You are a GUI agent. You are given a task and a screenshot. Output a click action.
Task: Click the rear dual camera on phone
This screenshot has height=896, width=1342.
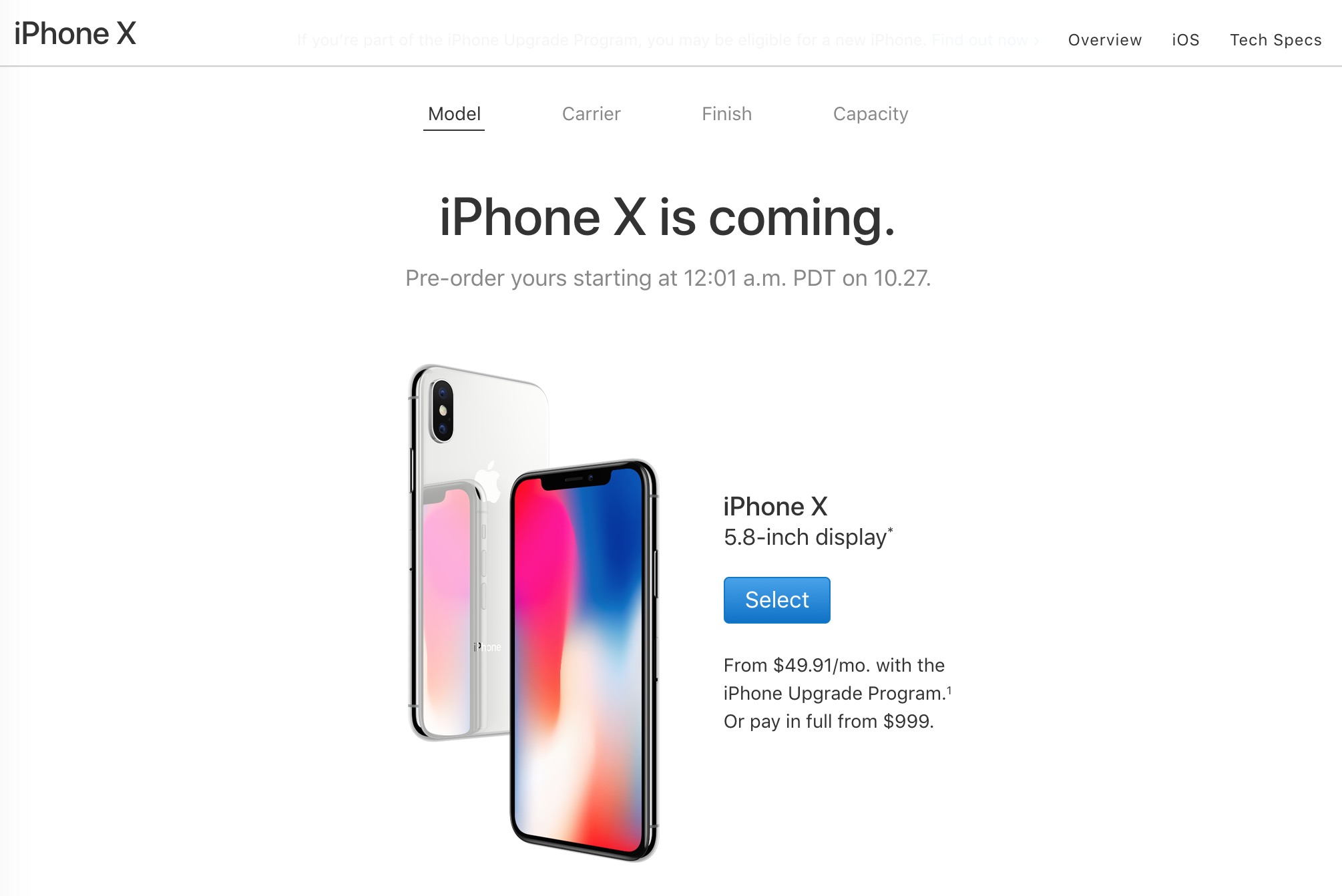point(441,411)
